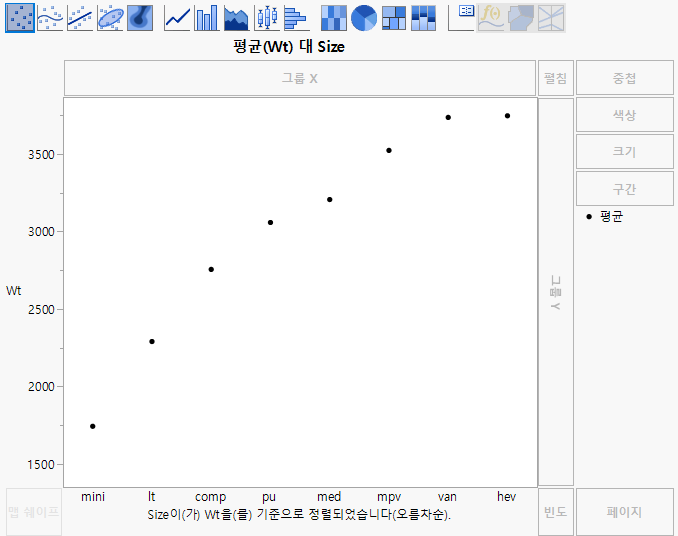Click the Size sorted by Wt axis caption
Viewport: 678px width, 536px height.
pos(299,514)
